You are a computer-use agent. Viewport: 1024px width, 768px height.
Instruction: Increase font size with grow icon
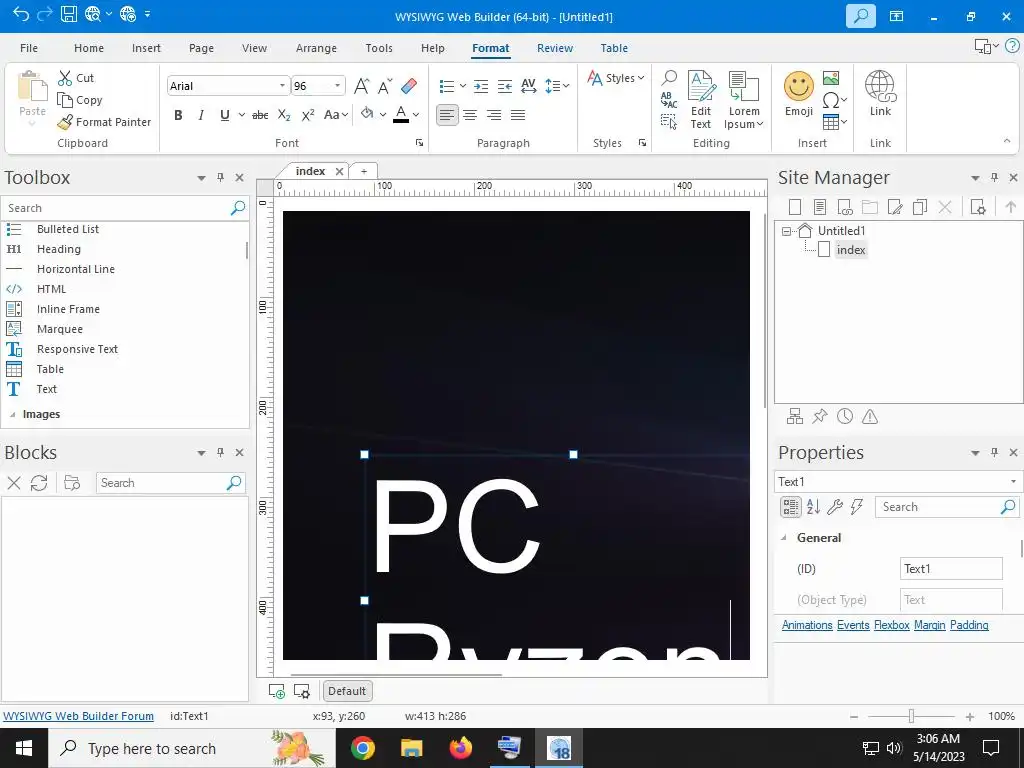(x=361, y=86)
